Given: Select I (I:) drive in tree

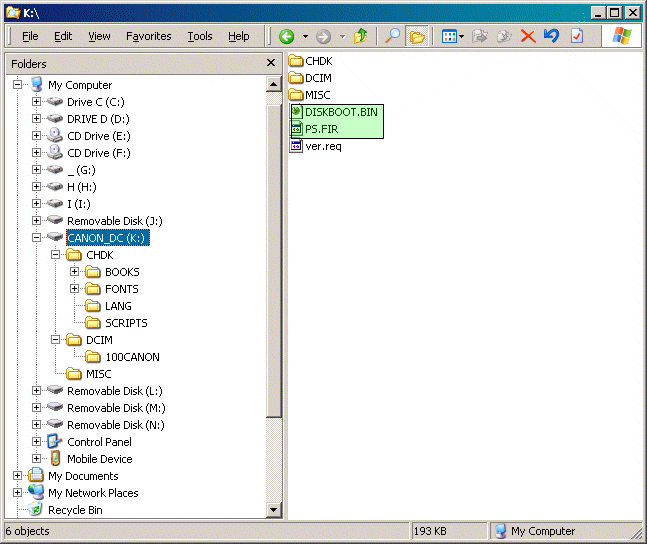Looking at the screenshot, I should (79, 204).
